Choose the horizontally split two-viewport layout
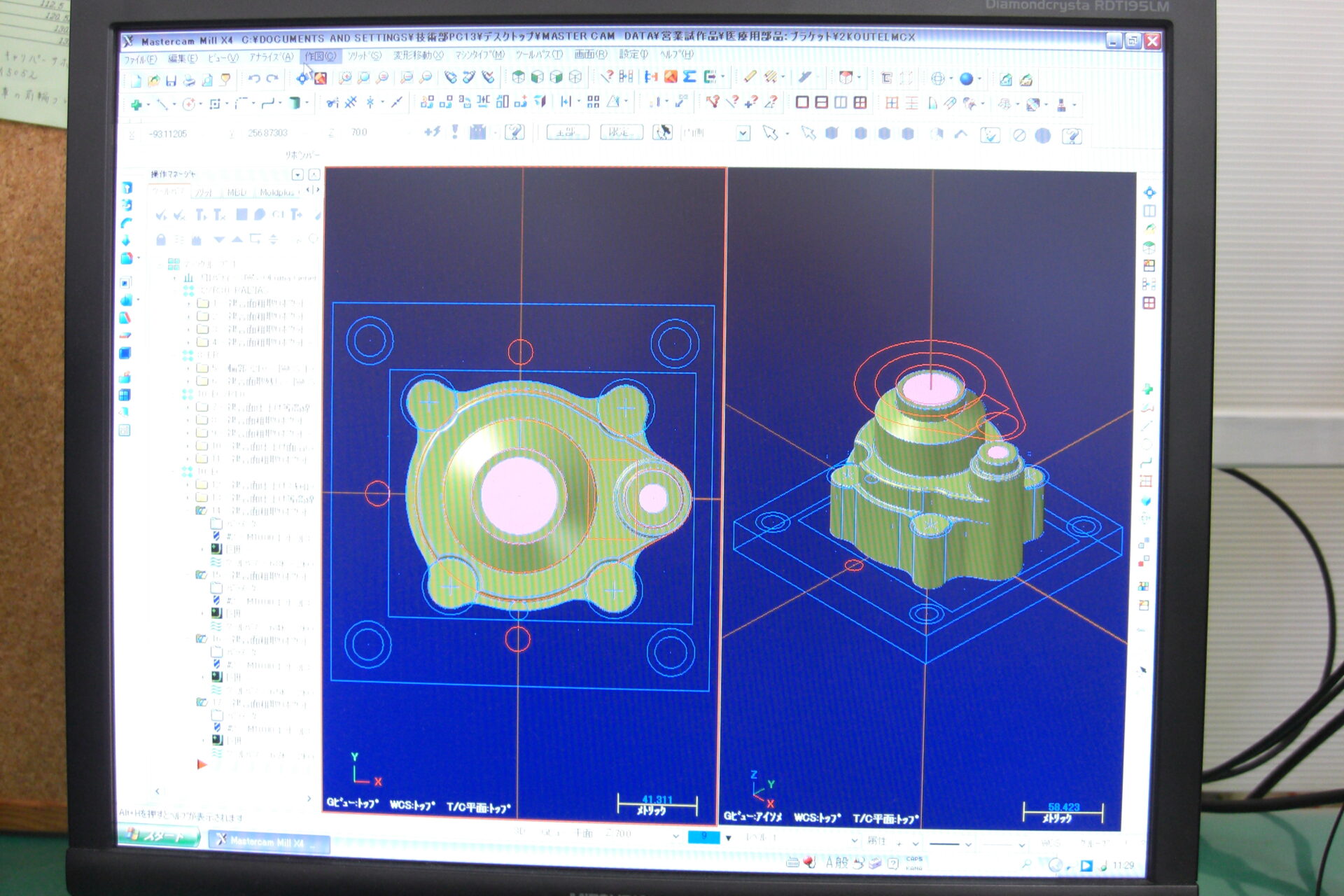Viewport: 1344px width, 896px height. tap(822, 103)
